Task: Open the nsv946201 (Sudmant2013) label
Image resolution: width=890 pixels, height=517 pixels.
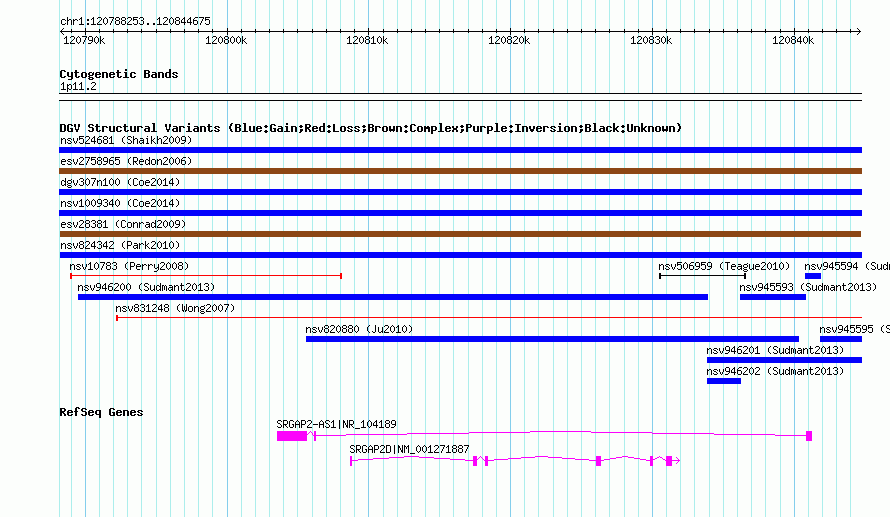Action: coord(775,350)
